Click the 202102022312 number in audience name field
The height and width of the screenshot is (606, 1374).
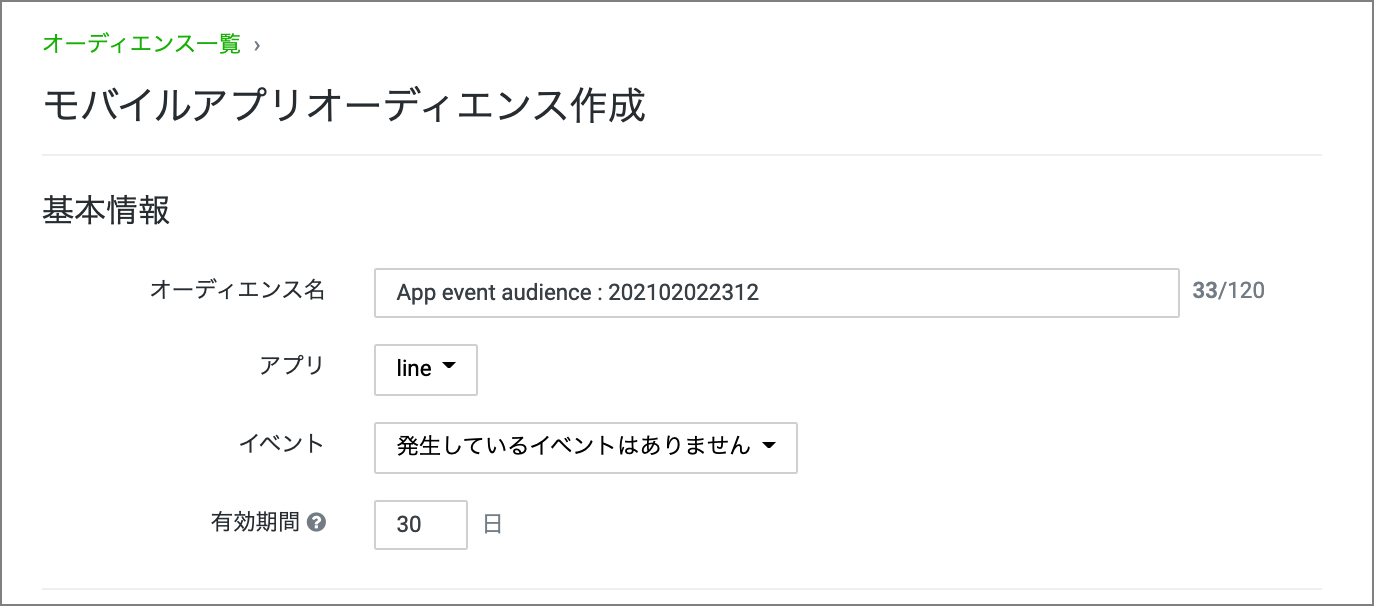tap(683, 293)
